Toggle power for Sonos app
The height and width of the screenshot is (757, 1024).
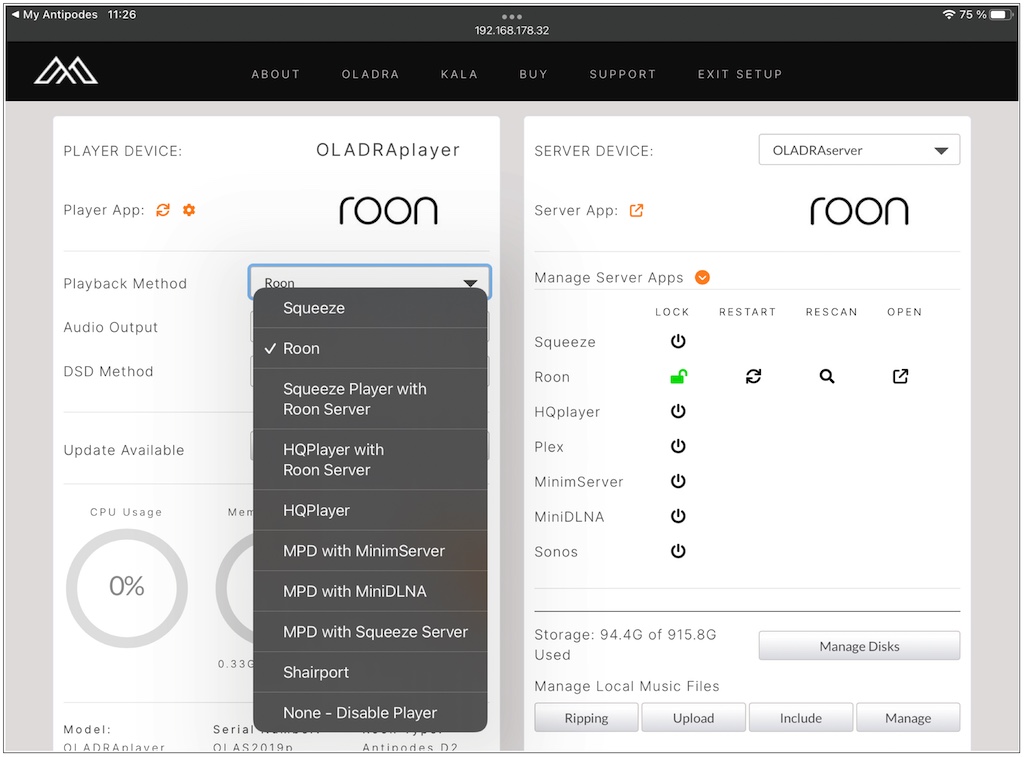(678, 551)
